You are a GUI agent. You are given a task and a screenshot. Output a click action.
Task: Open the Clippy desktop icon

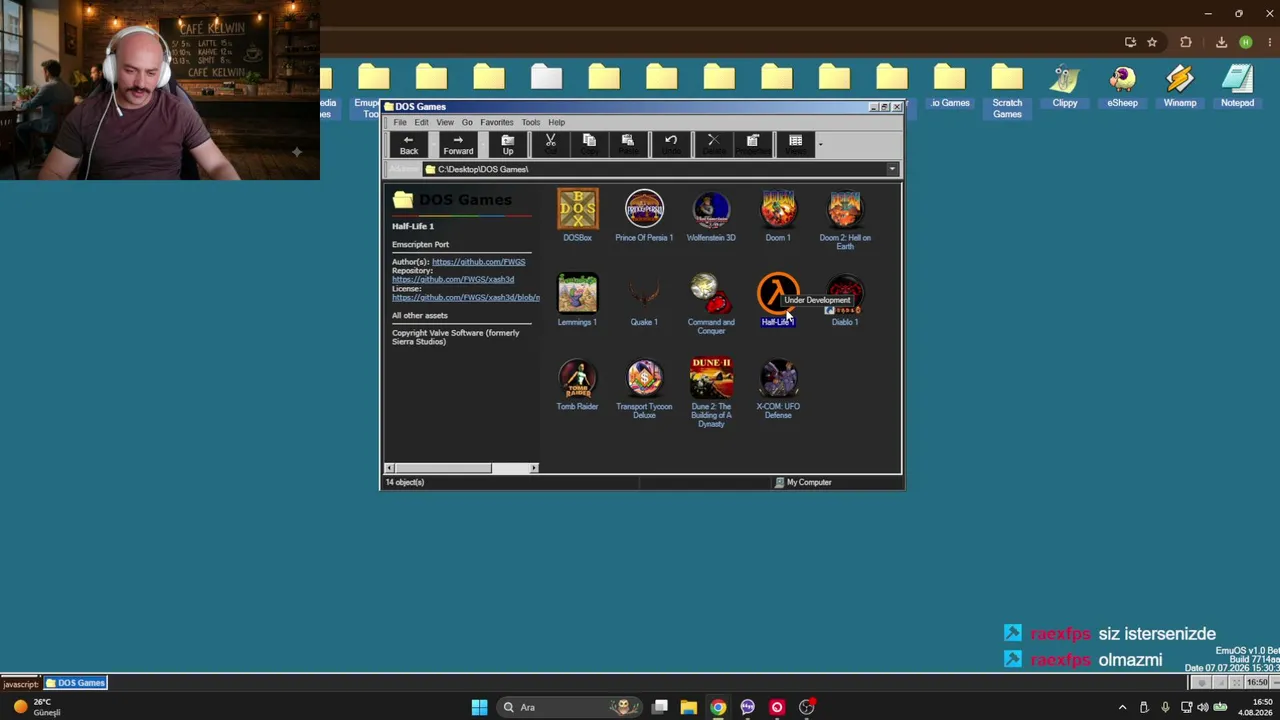1065,79
